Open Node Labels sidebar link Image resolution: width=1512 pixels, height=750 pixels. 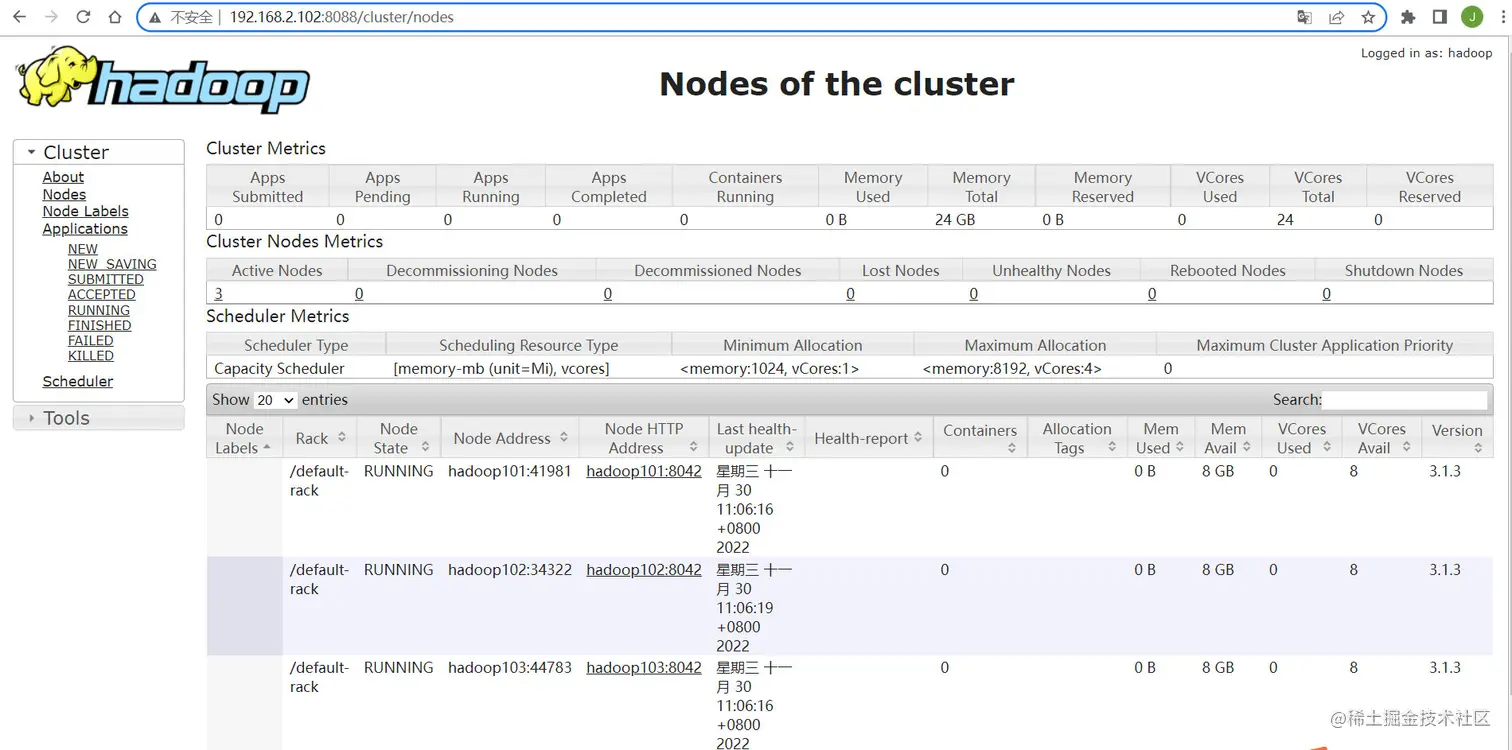[85, 211]
